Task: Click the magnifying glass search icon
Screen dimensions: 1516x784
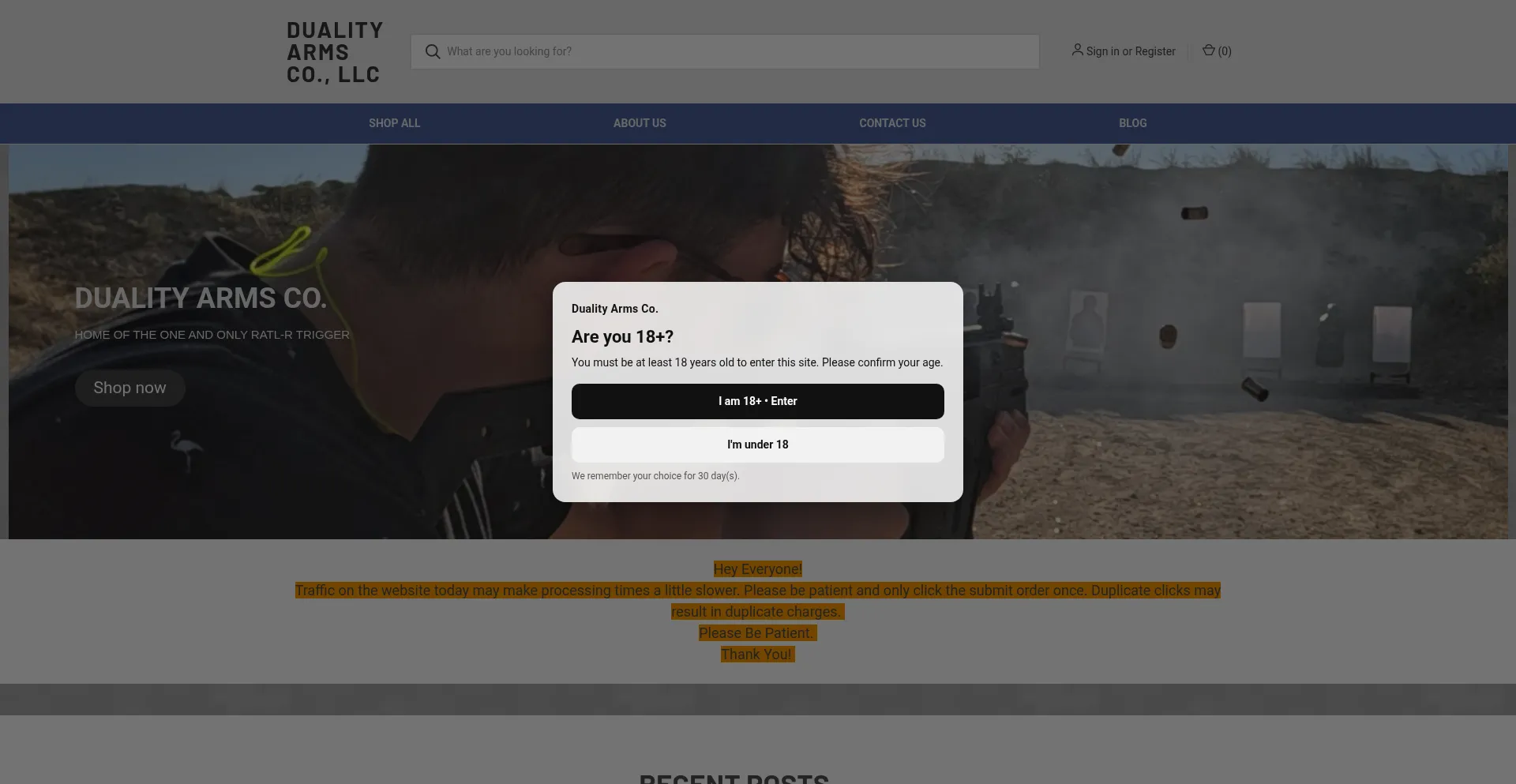Action: 432,51
